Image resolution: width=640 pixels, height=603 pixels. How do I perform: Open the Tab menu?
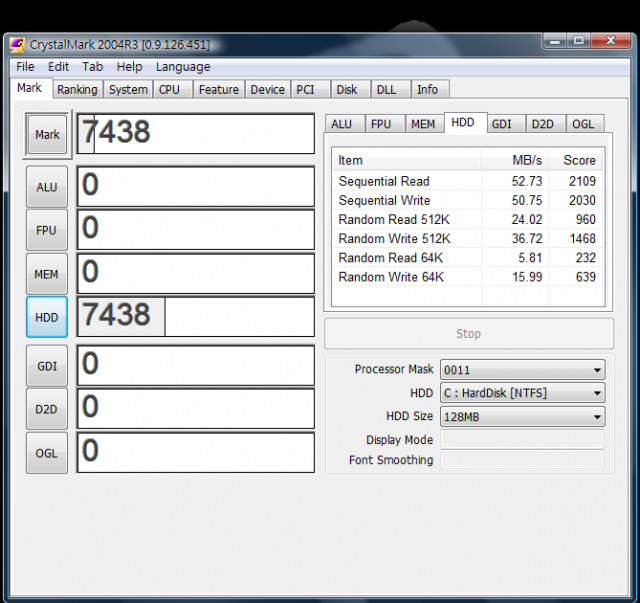pos(93,67)
